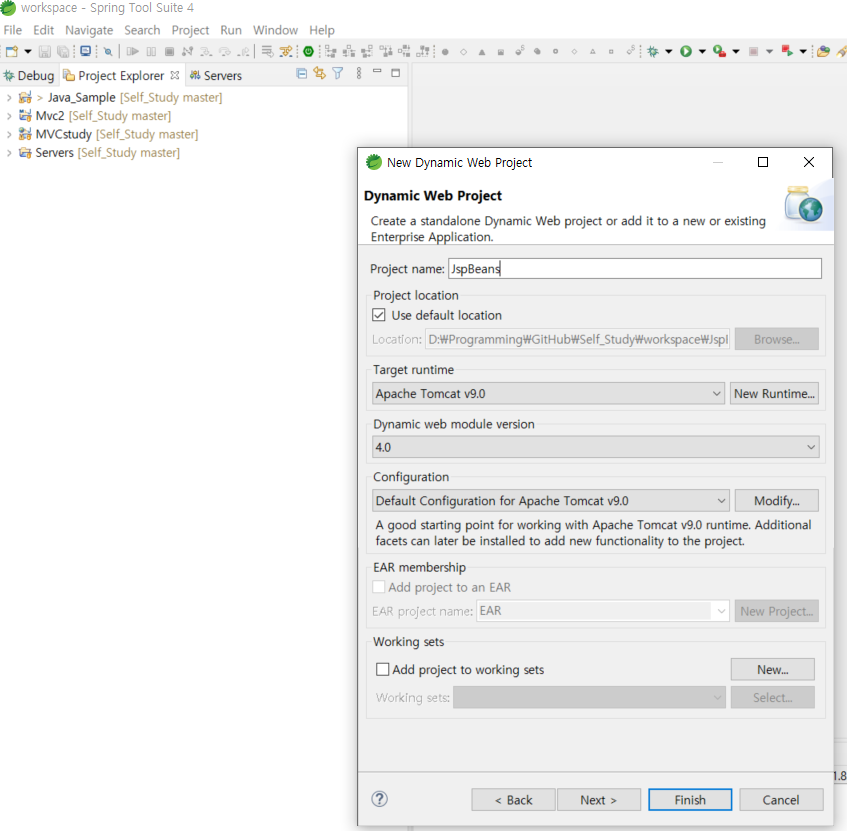Click the Debug bug toolbar icon
This screenshot has height=831, width=847.
[653, 51]
